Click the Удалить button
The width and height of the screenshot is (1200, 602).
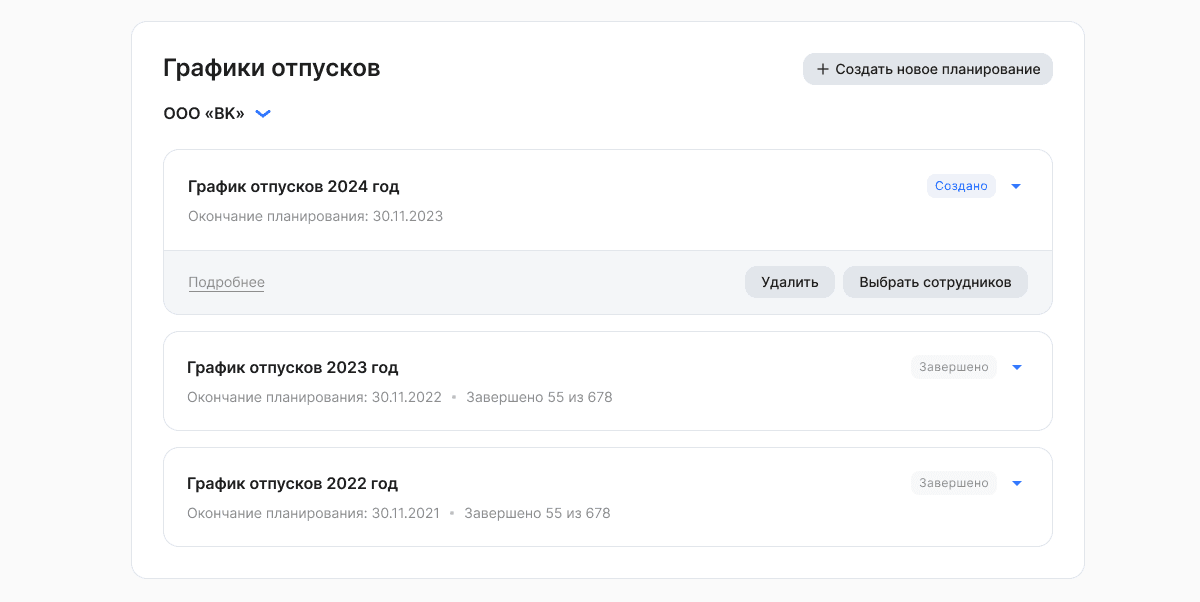(790, 282)
